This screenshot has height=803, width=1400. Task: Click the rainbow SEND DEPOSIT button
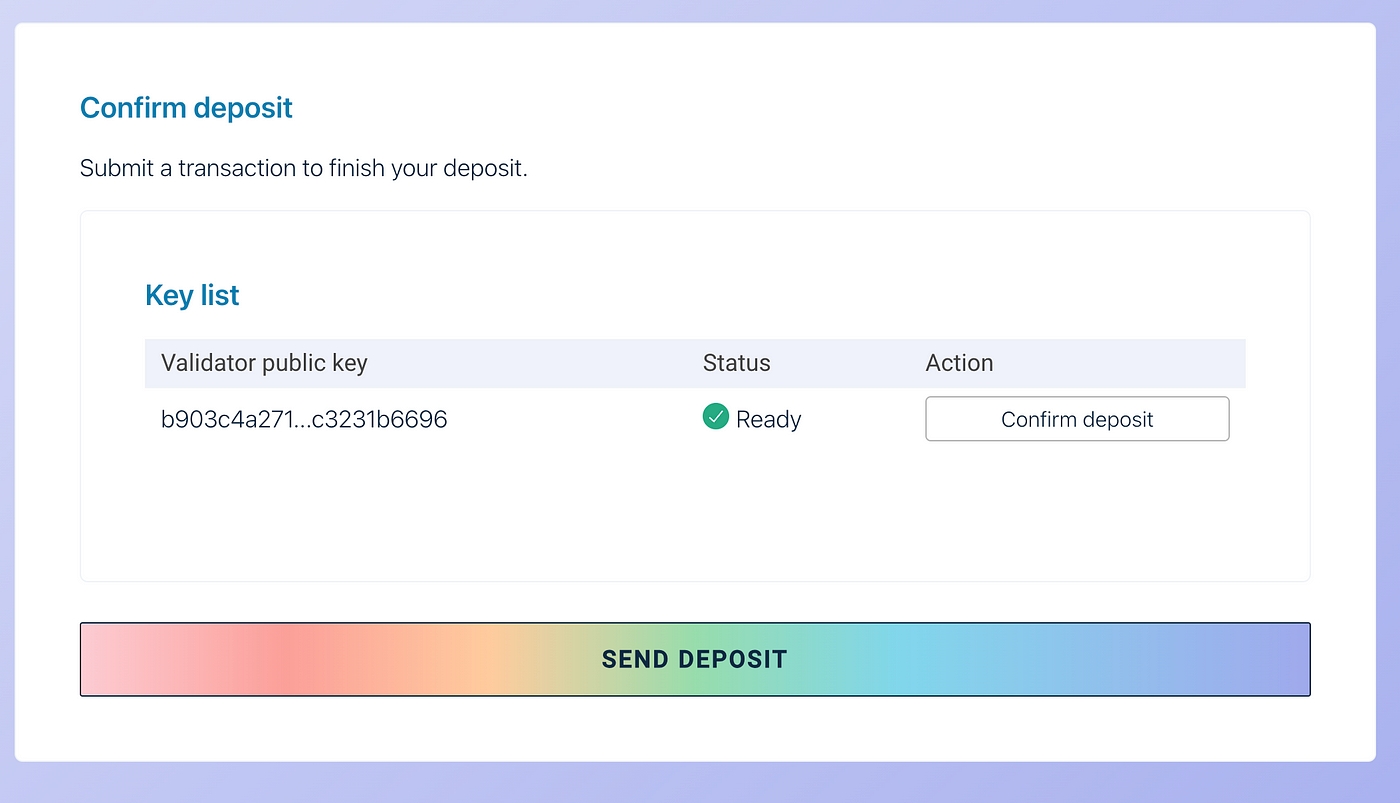(694, 659)
